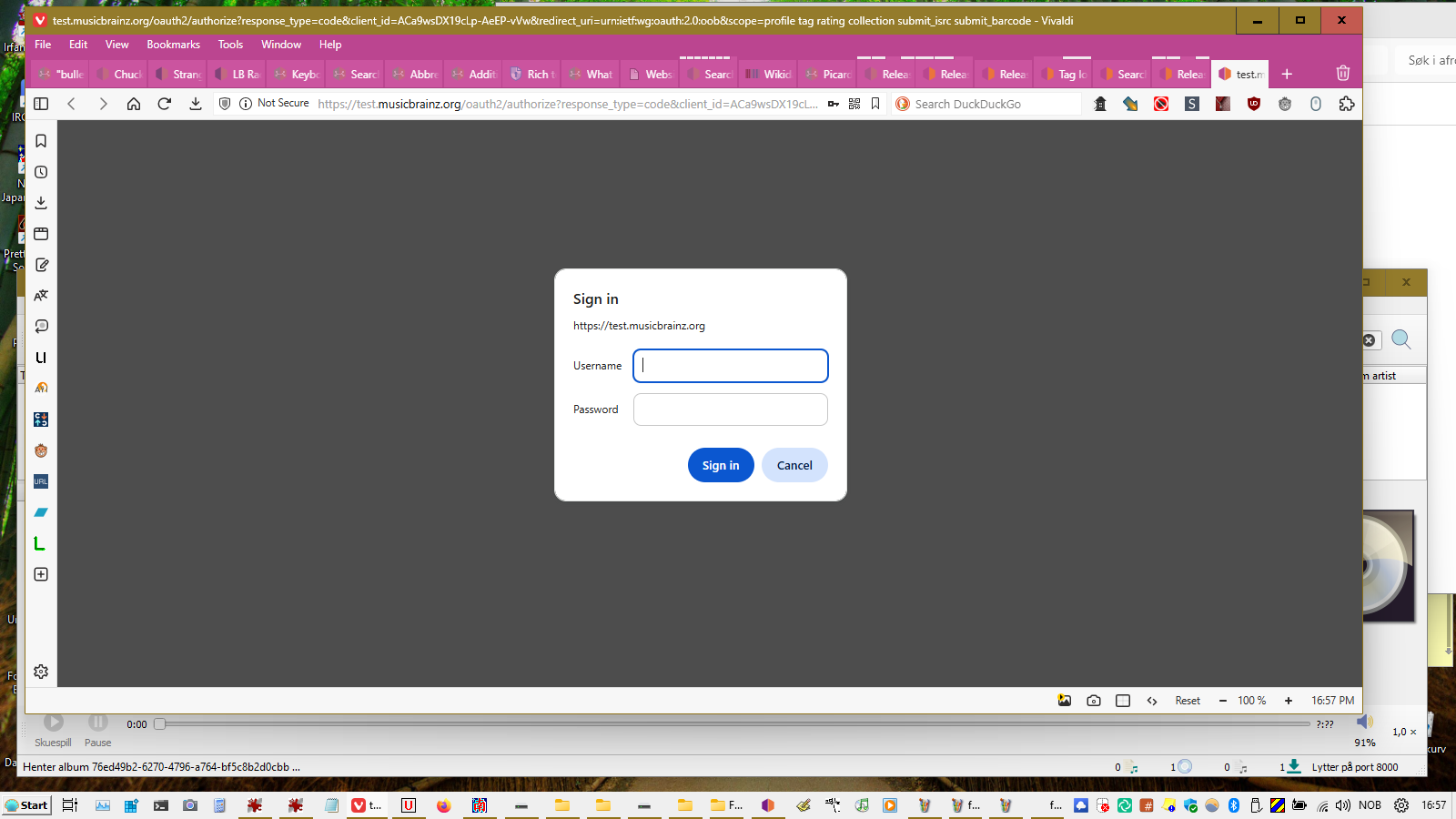
Task: Click the Sign in button
Action: [721, 465]
